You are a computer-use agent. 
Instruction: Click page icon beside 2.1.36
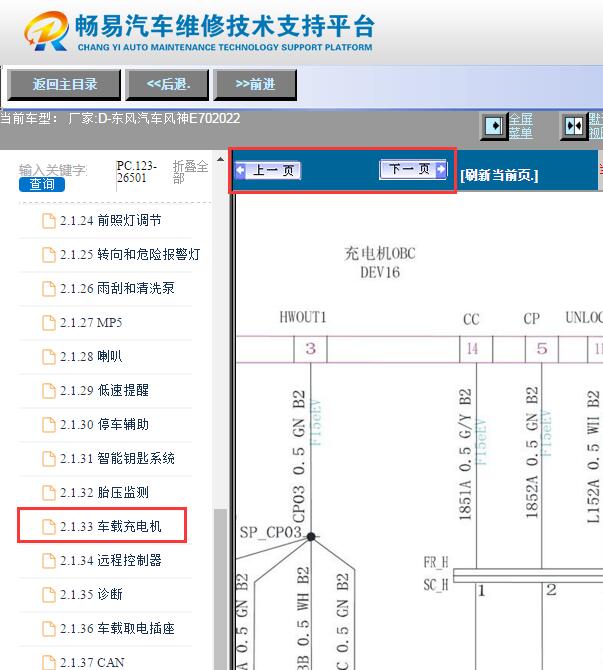coord(49,629)
